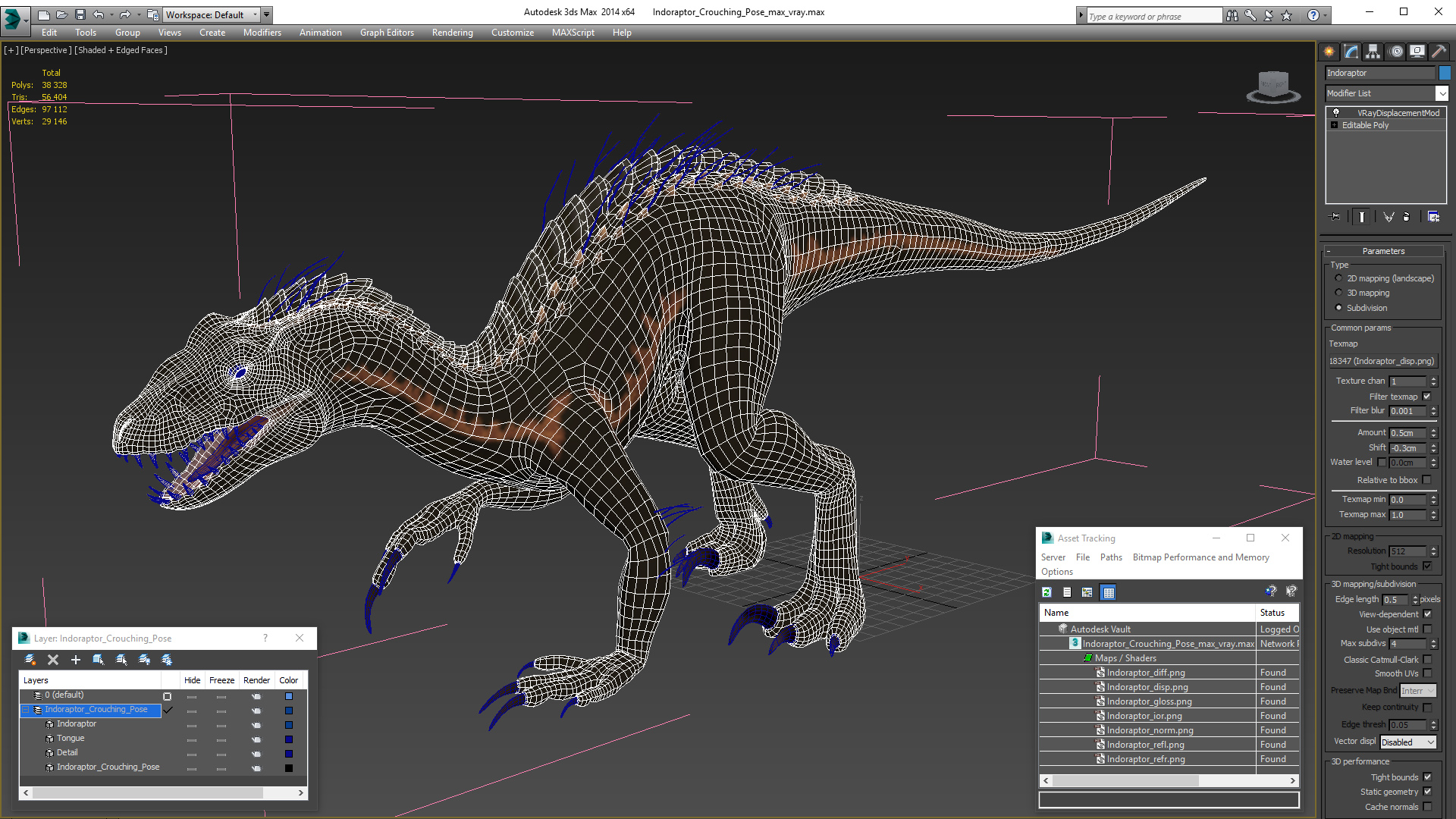Screen dimensions: 1456x819
Task: Toggle the Static geometry checkbox
Action: [x=1427, y=792]
